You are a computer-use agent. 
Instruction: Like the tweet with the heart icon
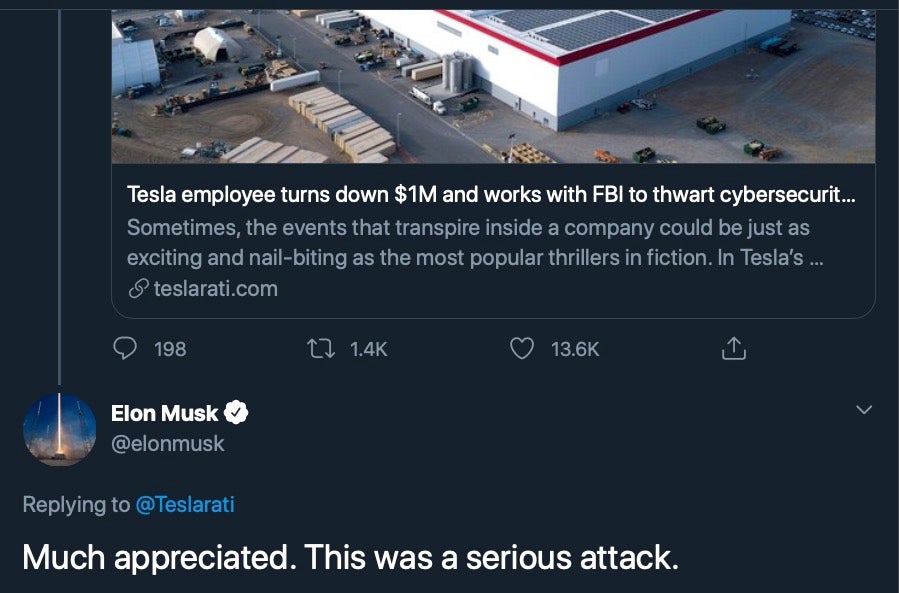pos(522,348)
